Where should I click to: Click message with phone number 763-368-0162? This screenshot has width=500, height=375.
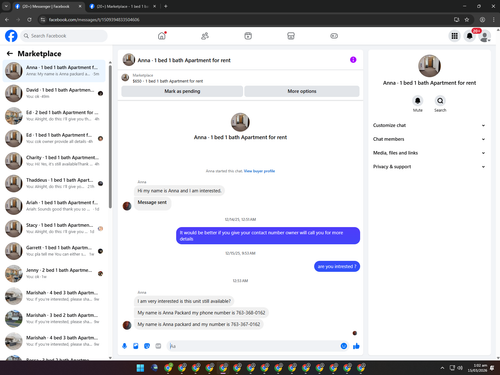[x=201, y=313]
